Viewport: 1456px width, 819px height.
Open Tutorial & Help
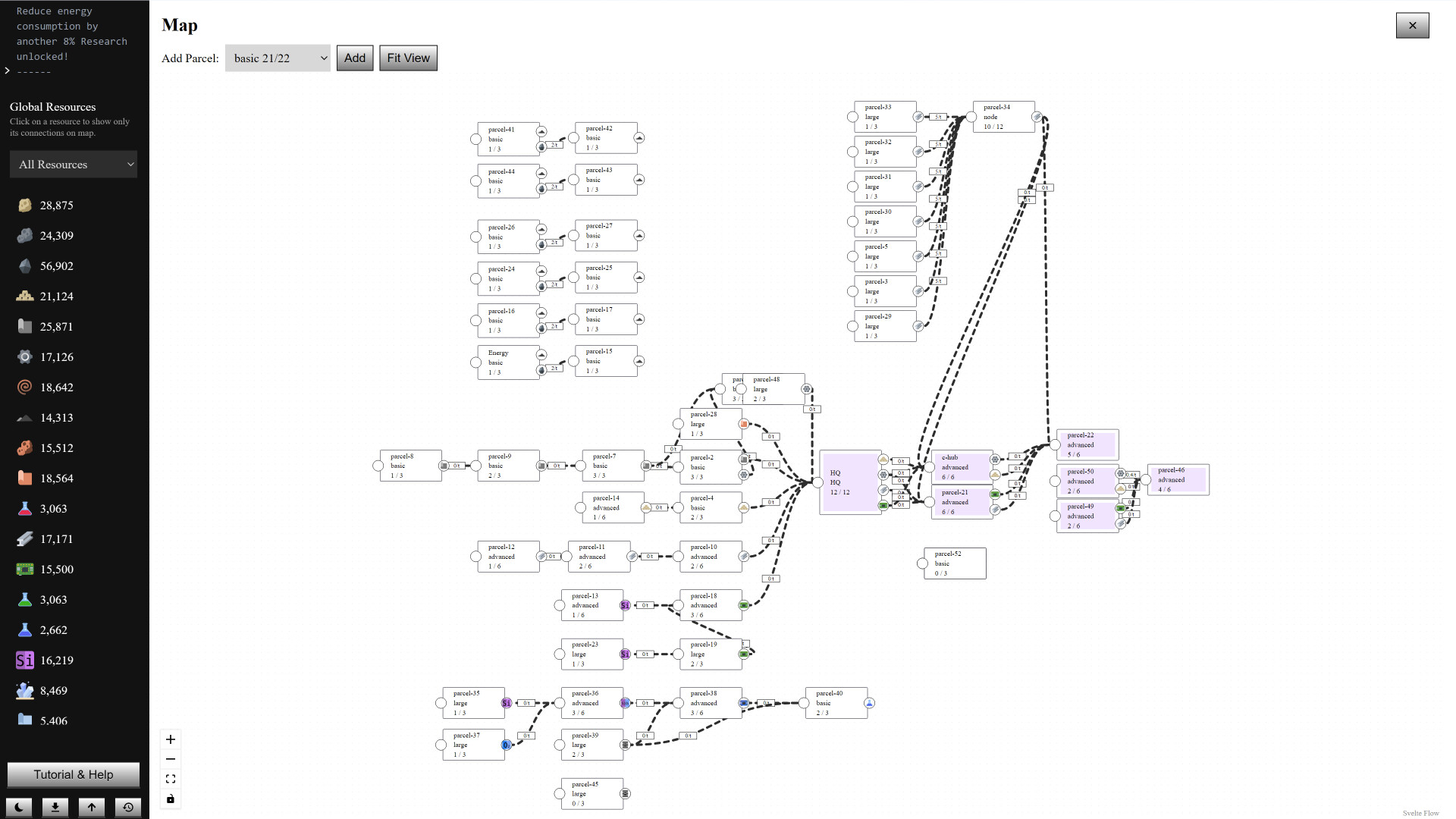74,774
